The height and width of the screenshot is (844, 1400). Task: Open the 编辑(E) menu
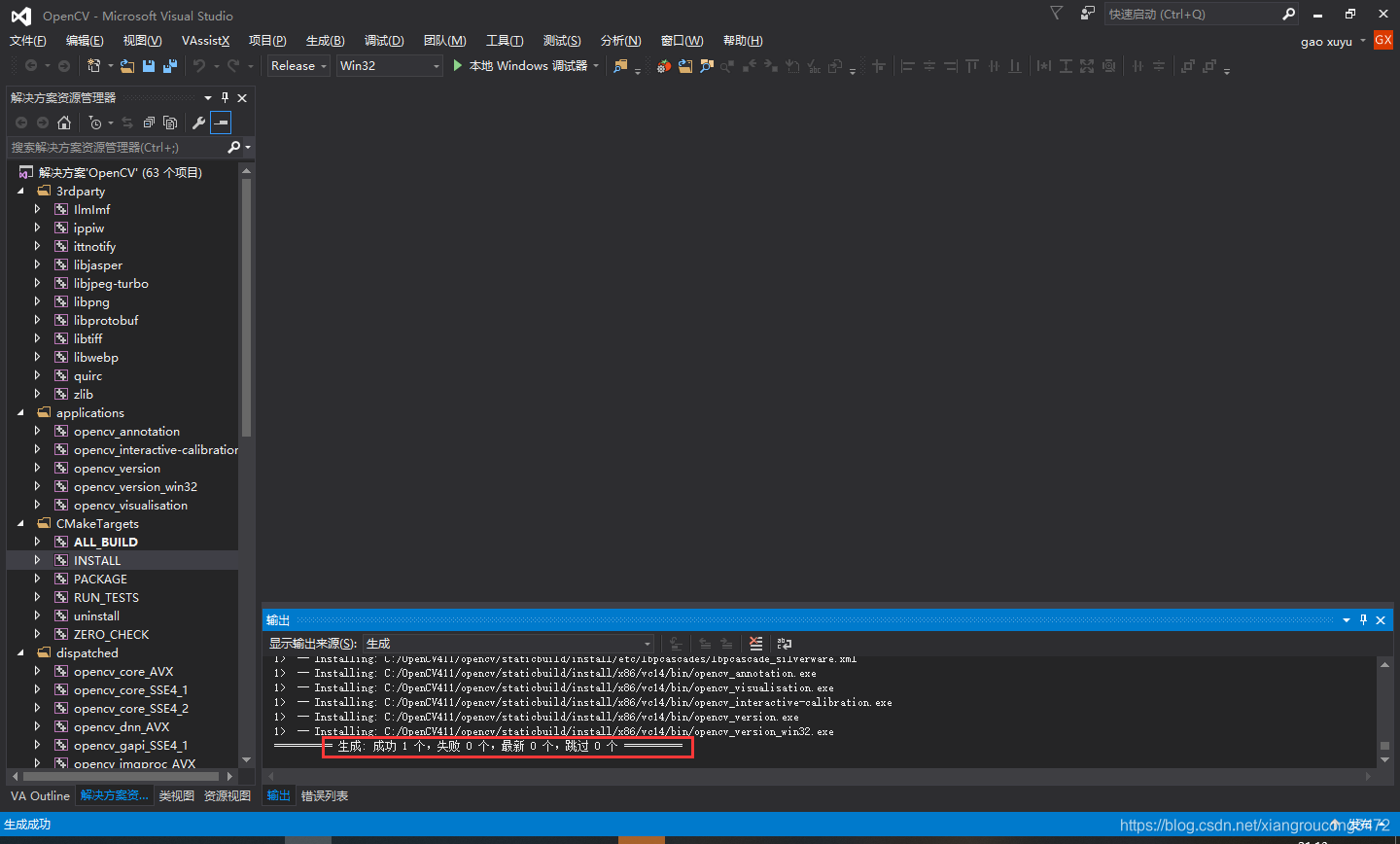pyautogui.click(x=85, y=40)
